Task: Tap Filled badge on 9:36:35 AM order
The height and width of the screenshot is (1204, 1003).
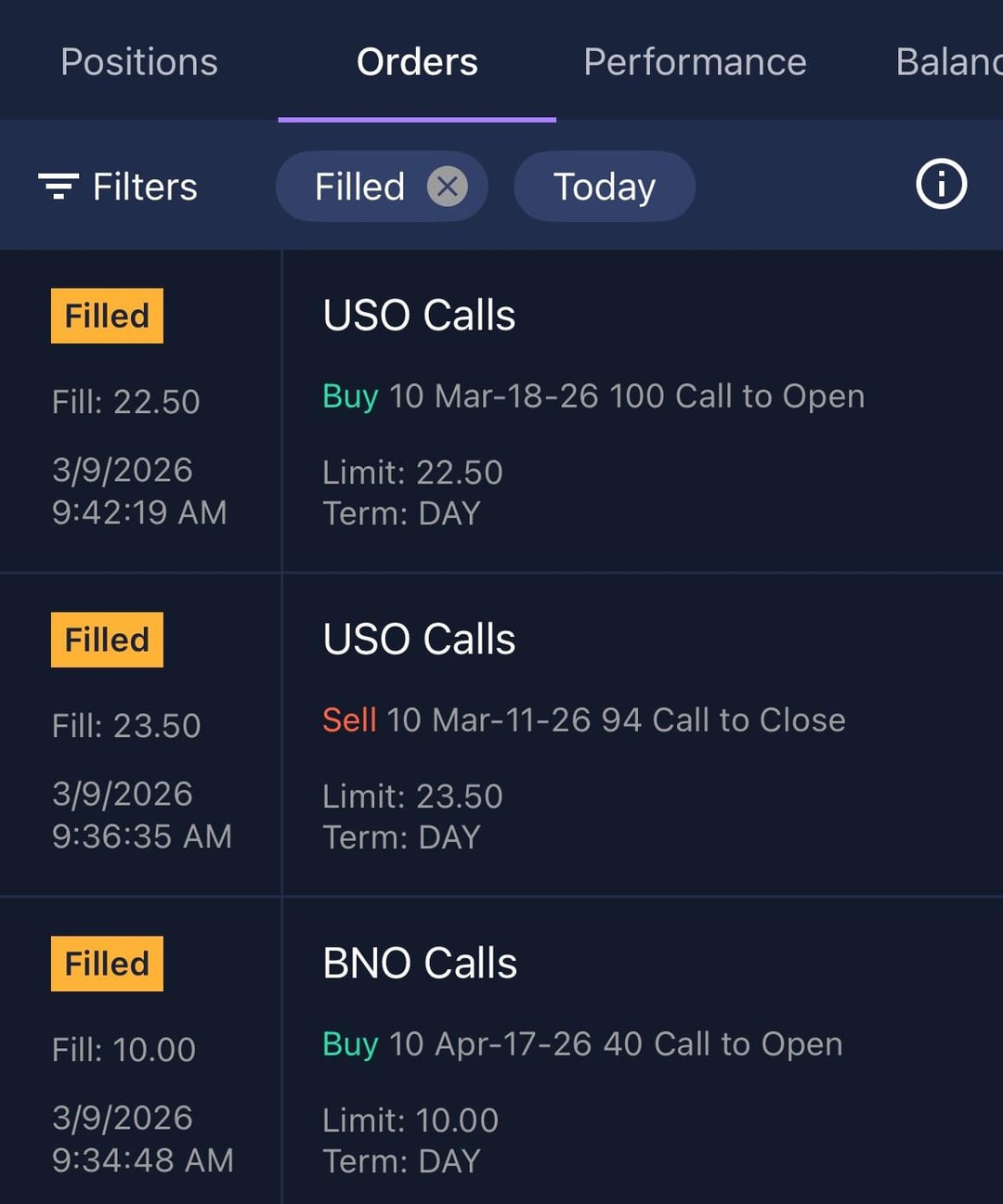Action: pos(107,640)
